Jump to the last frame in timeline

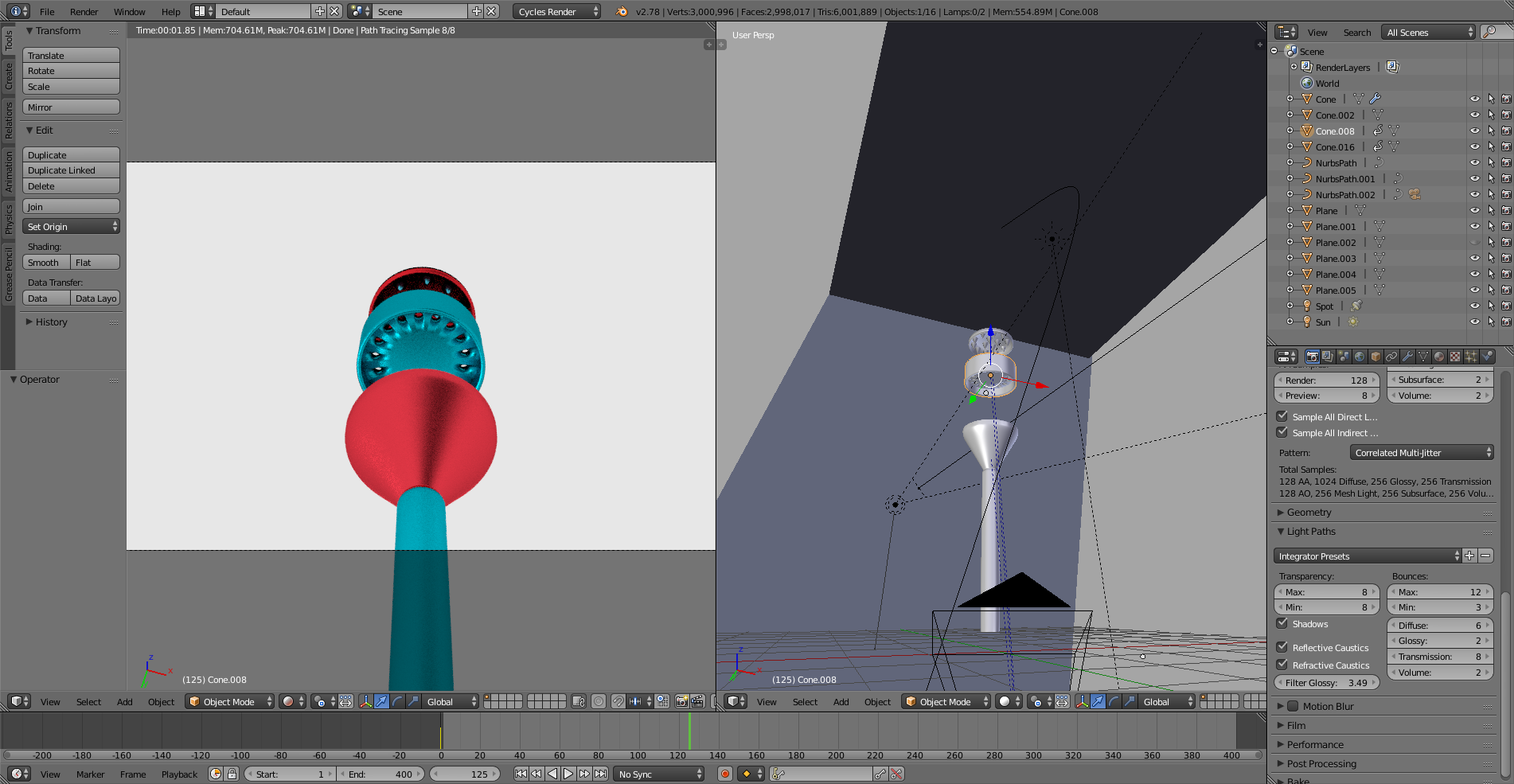(600, 774)
